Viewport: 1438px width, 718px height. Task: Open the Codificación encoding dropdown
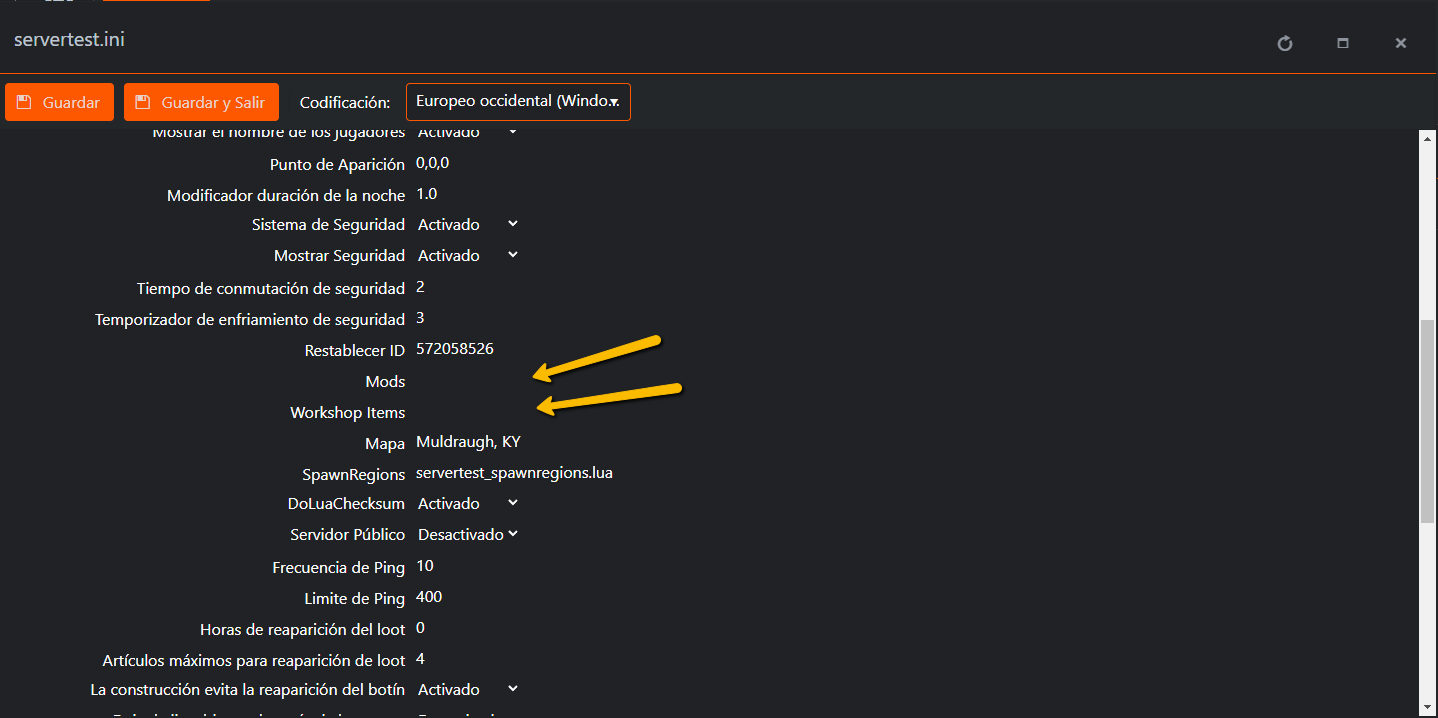(x=517, y=102)
